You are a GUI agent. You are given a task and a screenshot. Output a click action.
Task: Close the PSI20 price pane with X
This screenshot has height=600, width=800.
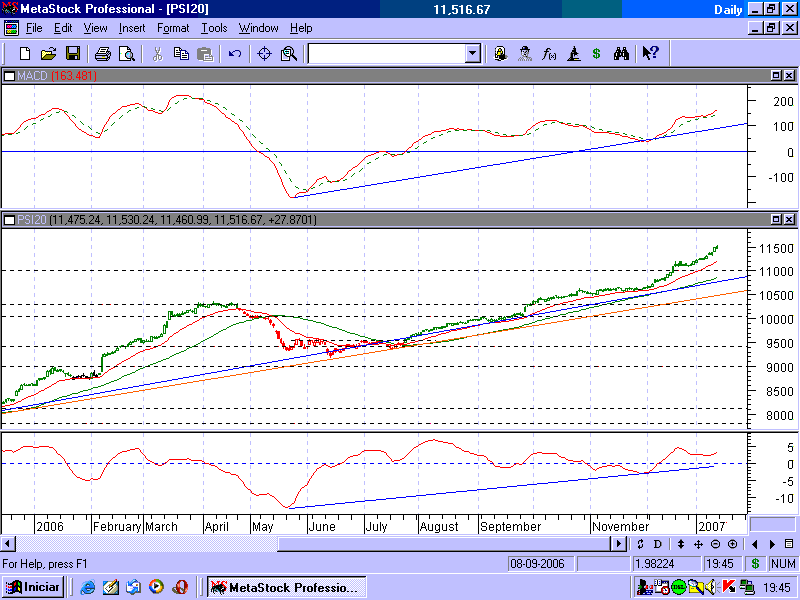pos(789,219)
